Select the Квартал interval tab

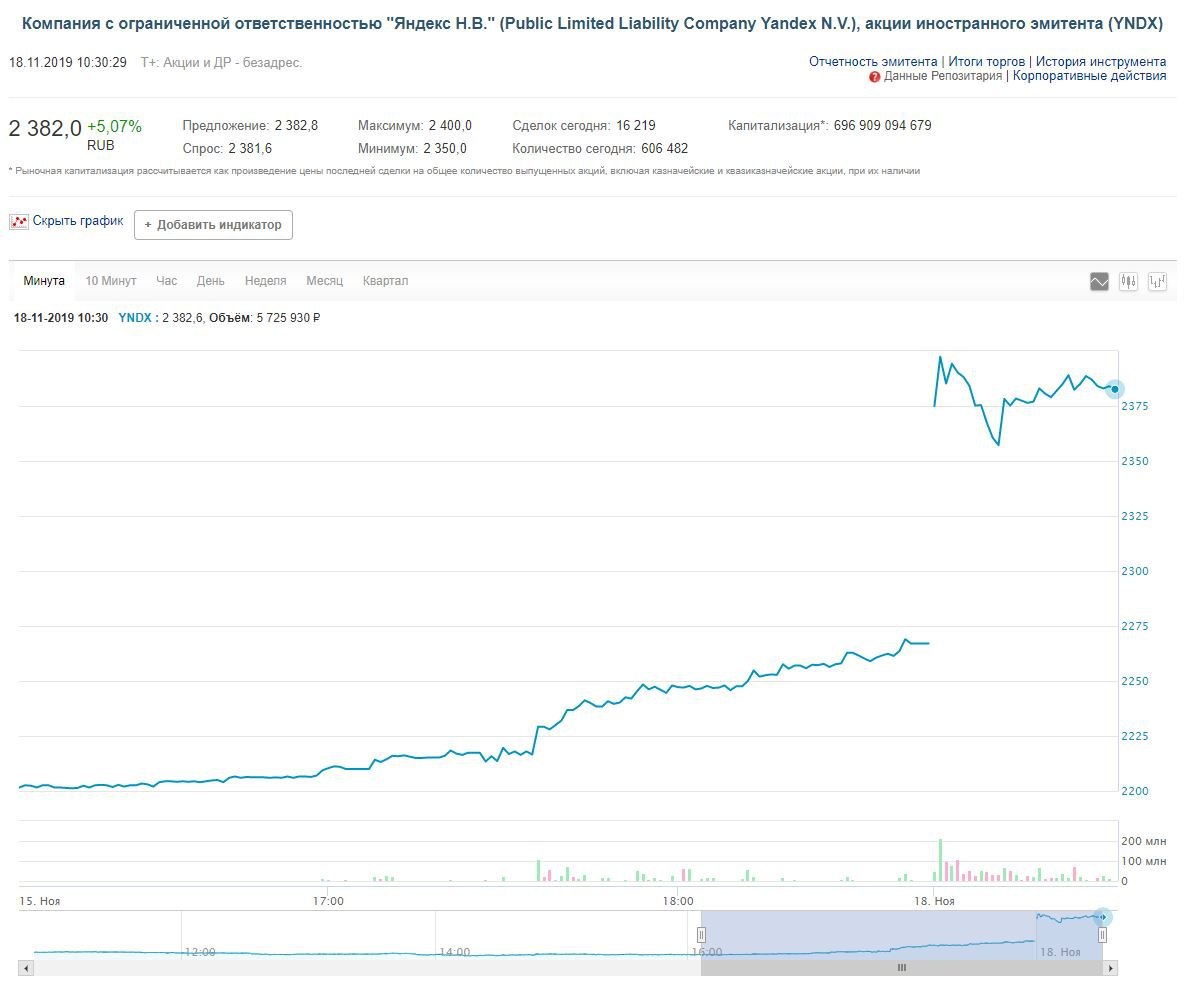point(385,281)
